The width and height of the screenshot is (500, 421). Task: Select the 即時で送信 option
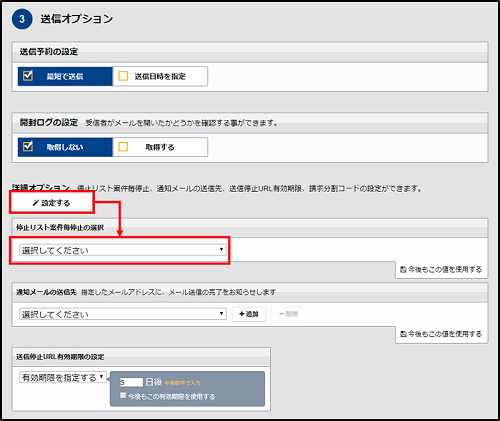point(65,76)
